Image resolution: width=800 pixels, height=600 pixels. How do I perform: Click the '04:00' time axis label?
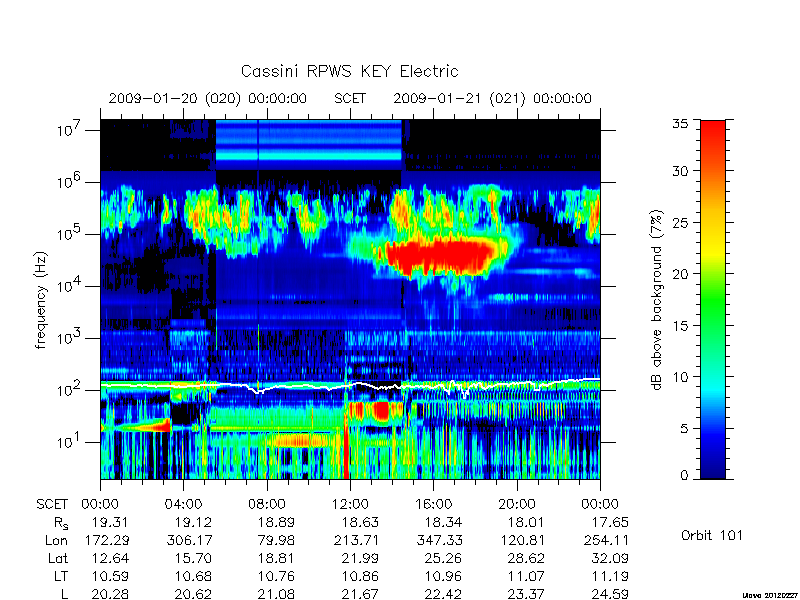[x=183, y=504]
